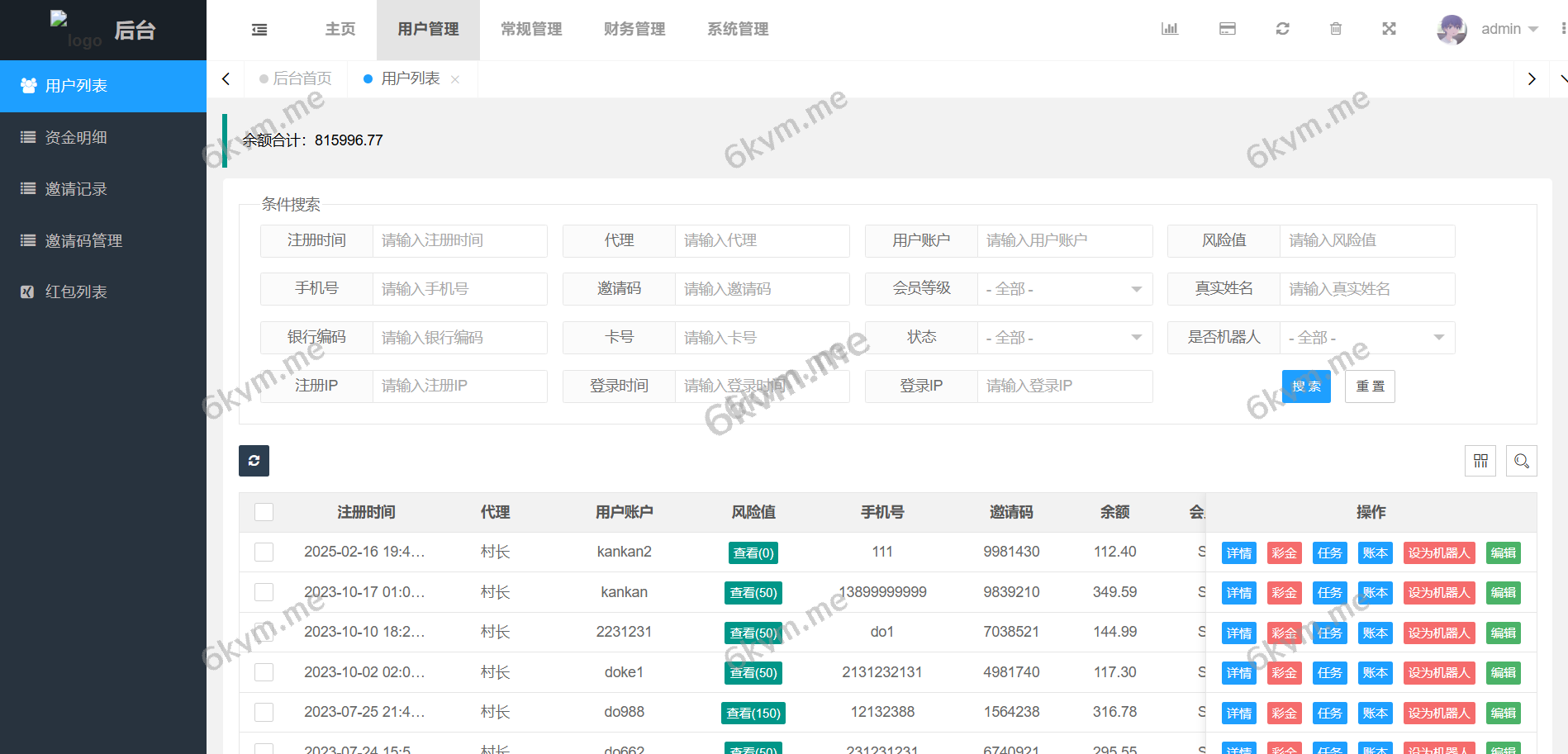1568x754 pixels.
Task: Click the 手机号 input field
Action: [460, 289]
